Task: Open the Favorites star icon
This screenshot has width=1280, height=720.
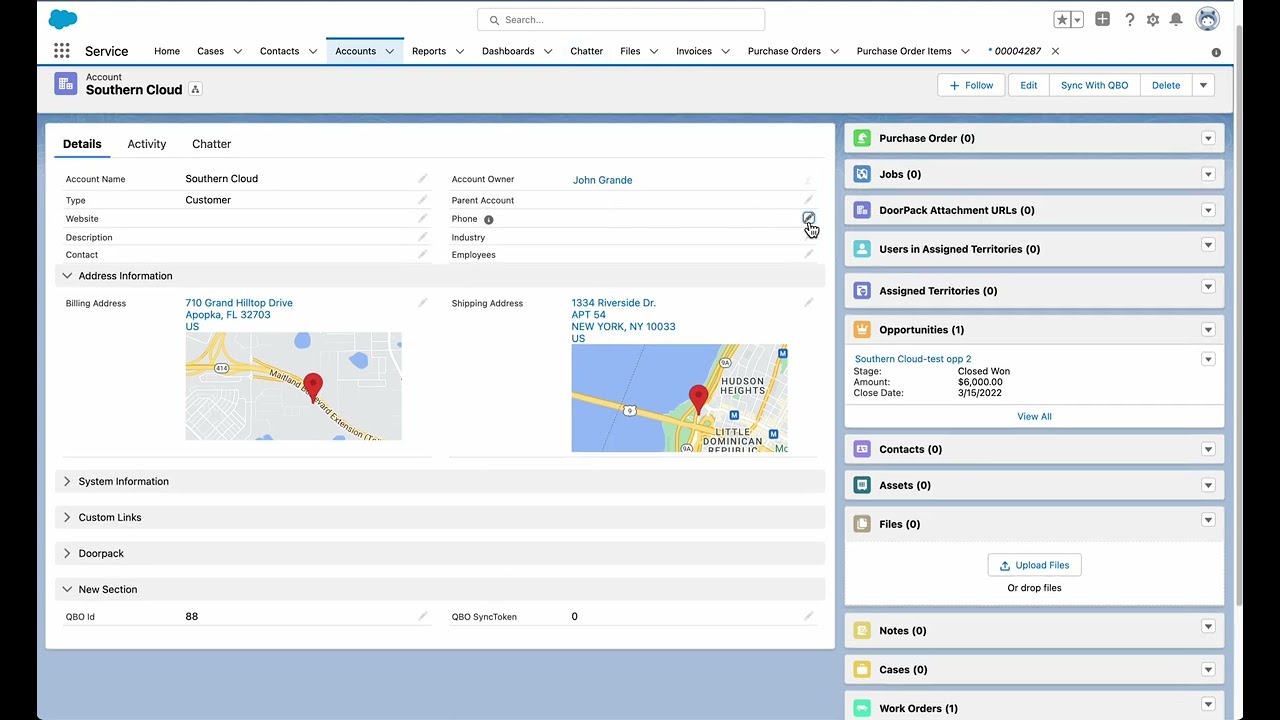Action: tap(1062, 19)
